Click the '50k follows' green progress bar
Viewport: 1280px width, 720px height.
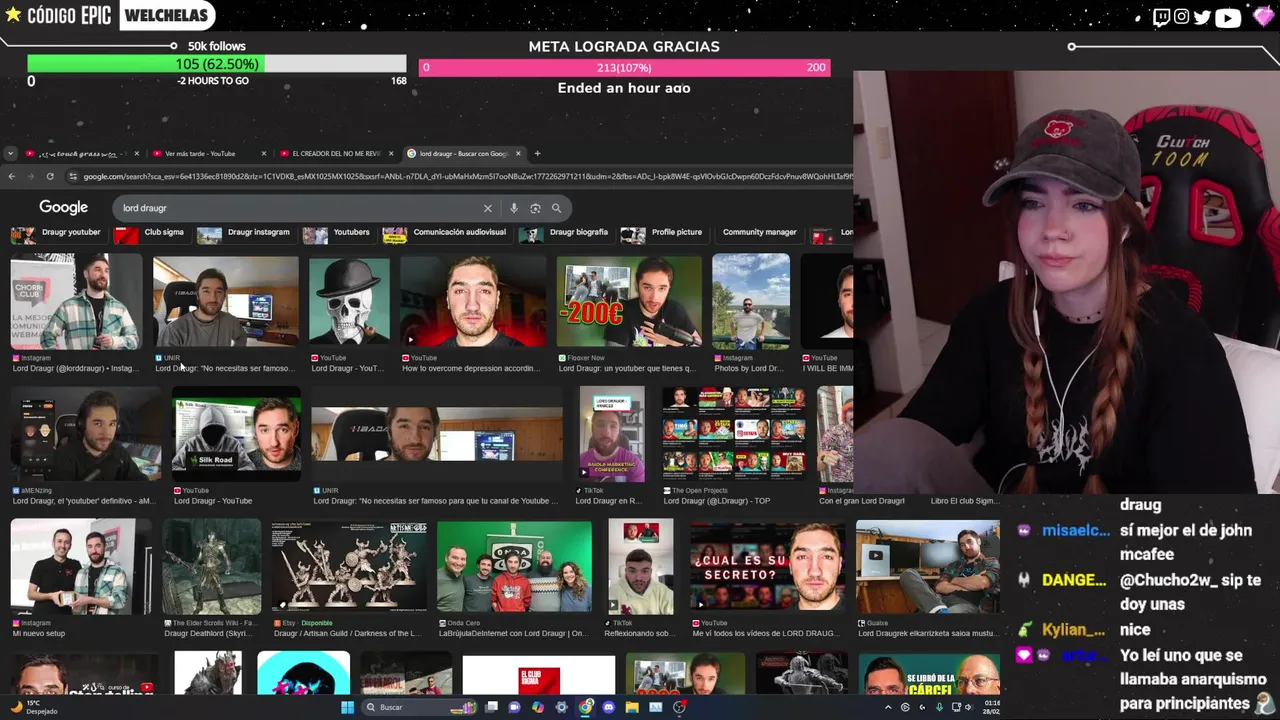(217, 64)
